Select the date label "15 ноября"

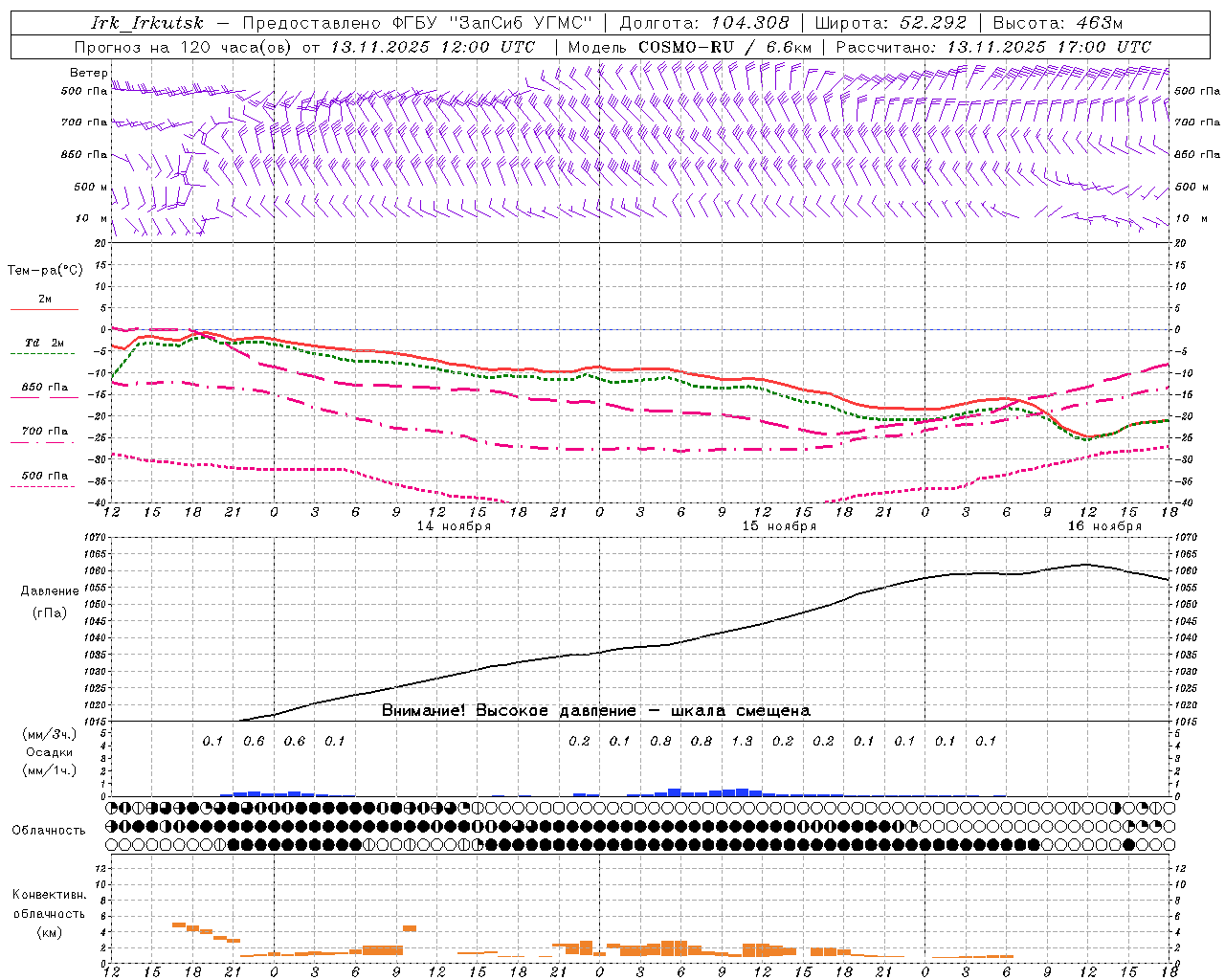coord(779,526)
